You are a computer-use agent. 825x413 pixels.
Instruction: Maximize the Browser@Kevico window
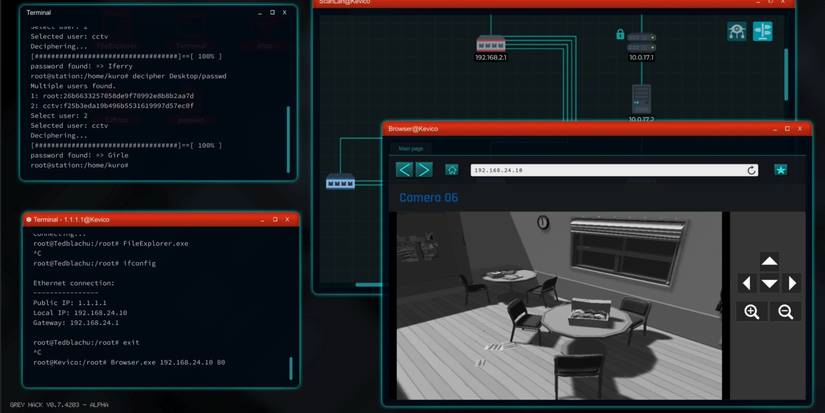point(787,129)
